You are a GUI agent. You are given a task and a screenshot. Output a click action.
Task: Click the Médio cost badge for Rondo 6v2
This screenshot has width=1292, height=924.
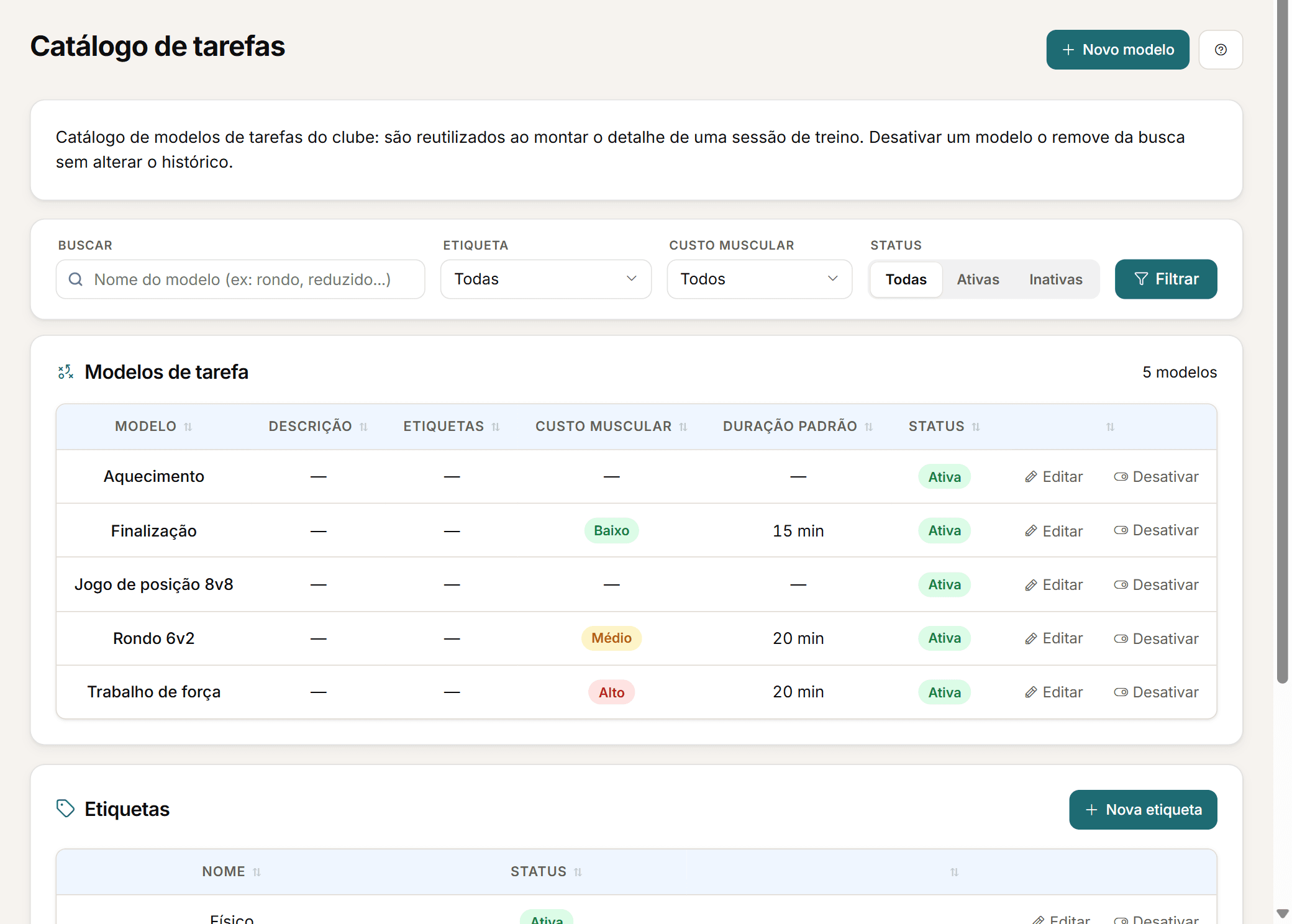point(611,638)
